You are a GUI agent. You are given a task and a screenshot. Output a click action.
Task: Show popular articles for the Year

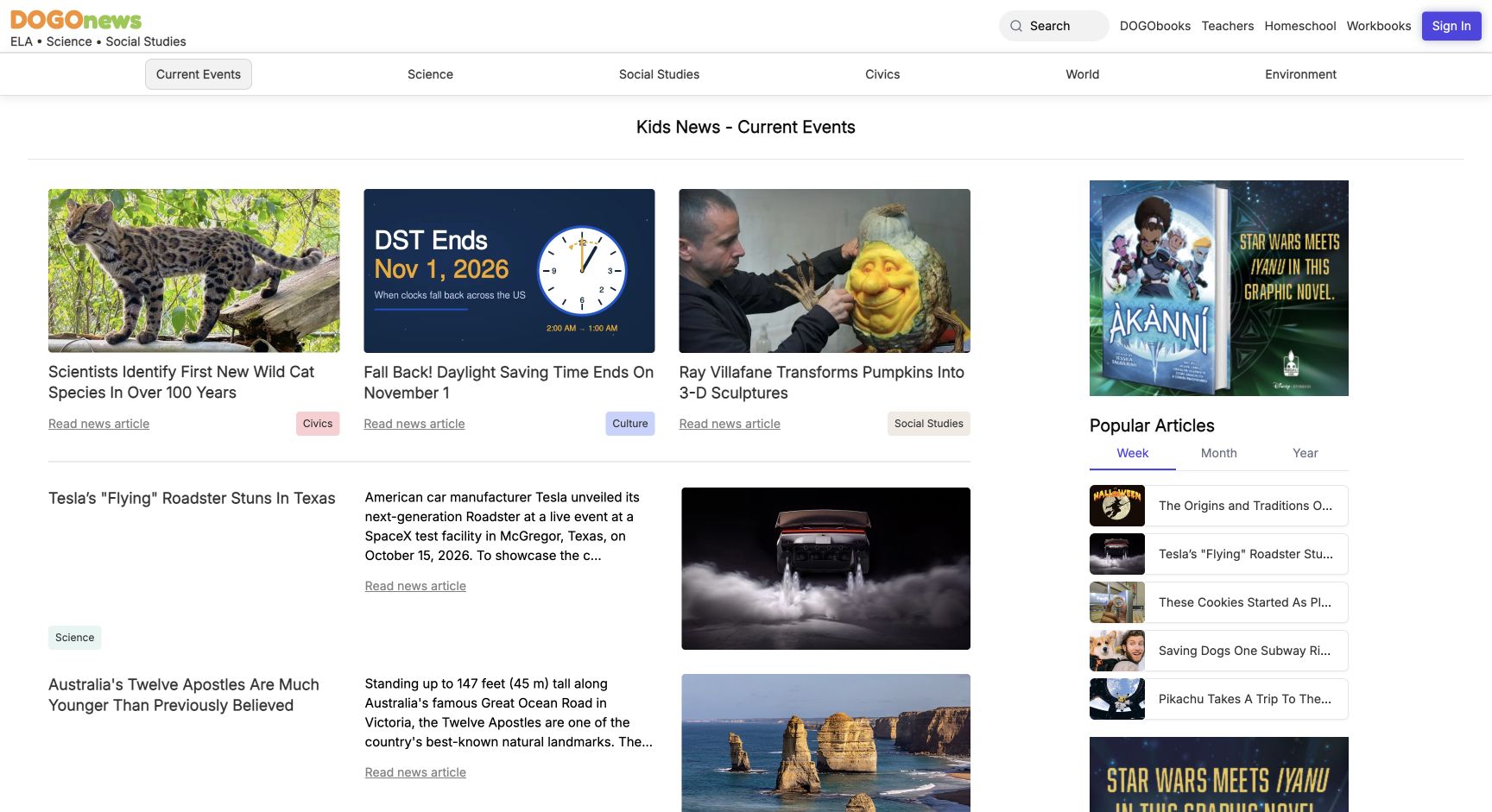(x=1305, y=453)
